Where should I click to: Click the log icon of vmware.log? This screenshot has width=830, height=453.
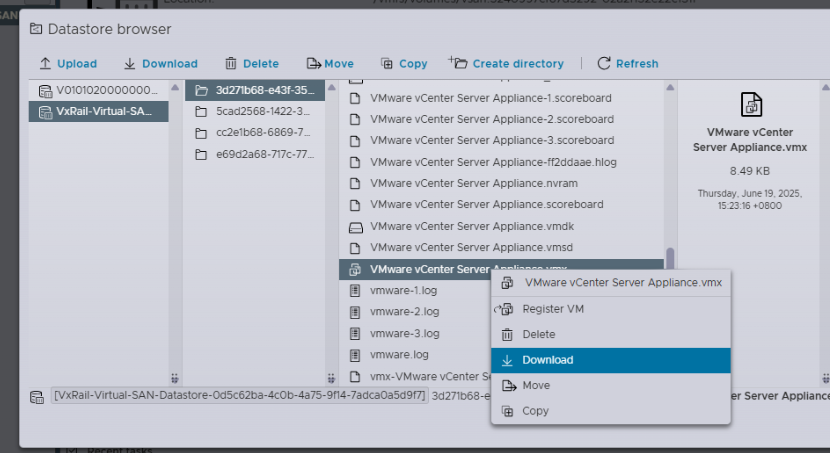(x=355, y=355)
